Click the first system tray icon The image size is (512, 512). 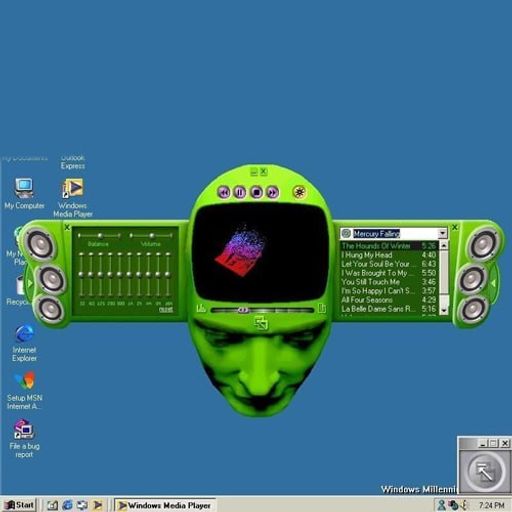click(x=442, y=505)
